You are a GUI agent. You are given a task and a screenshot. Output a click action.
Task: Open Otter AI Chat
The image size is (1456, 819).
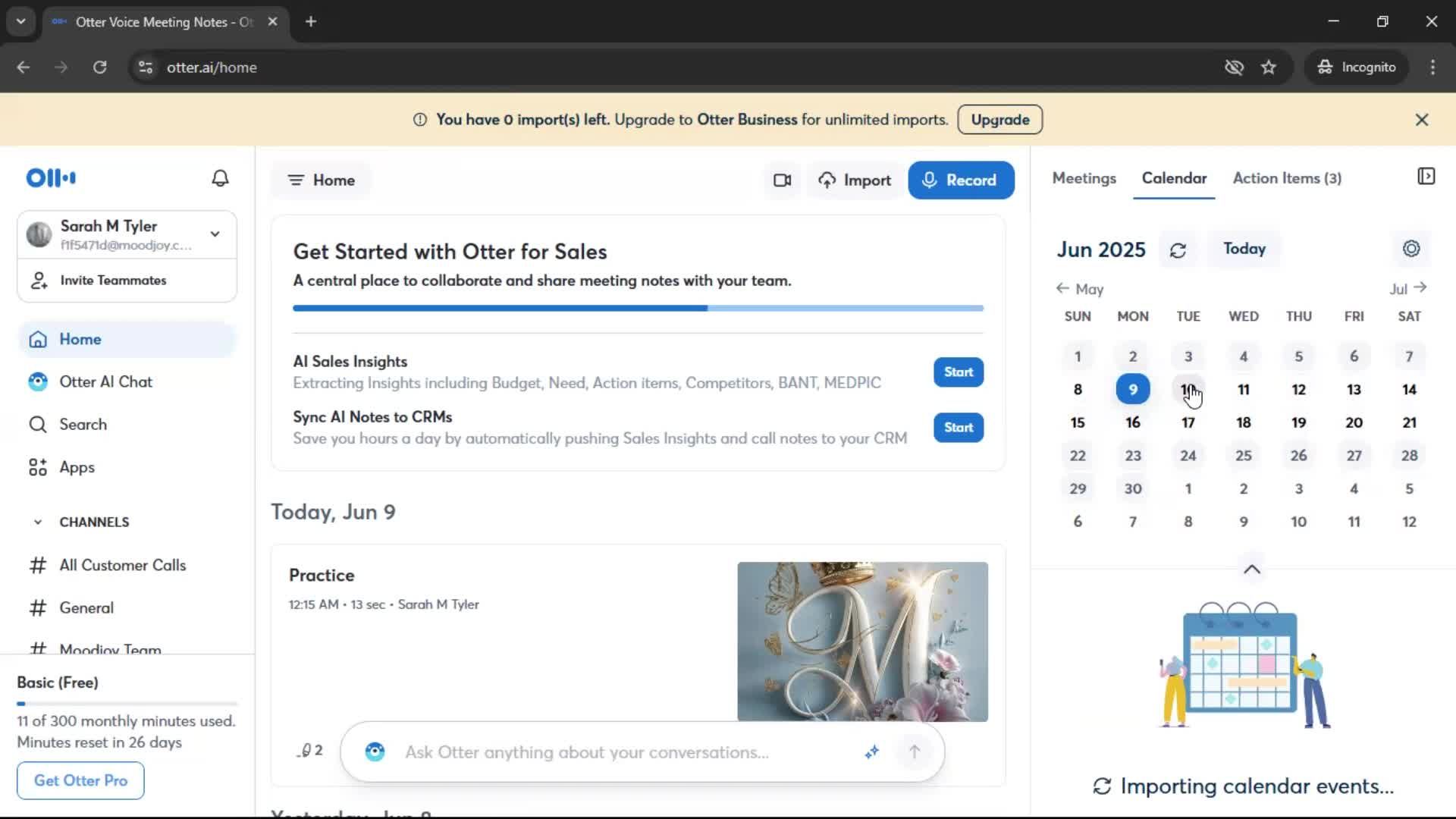pos(127,382)
